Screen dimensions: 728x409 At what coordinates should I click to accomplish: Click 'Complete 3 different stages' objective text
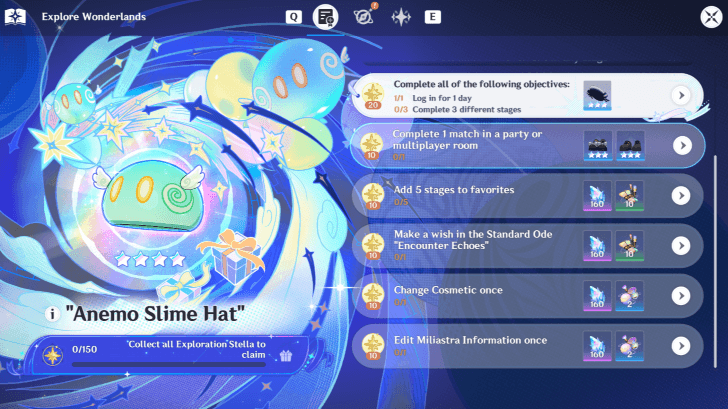coord(467,110)
